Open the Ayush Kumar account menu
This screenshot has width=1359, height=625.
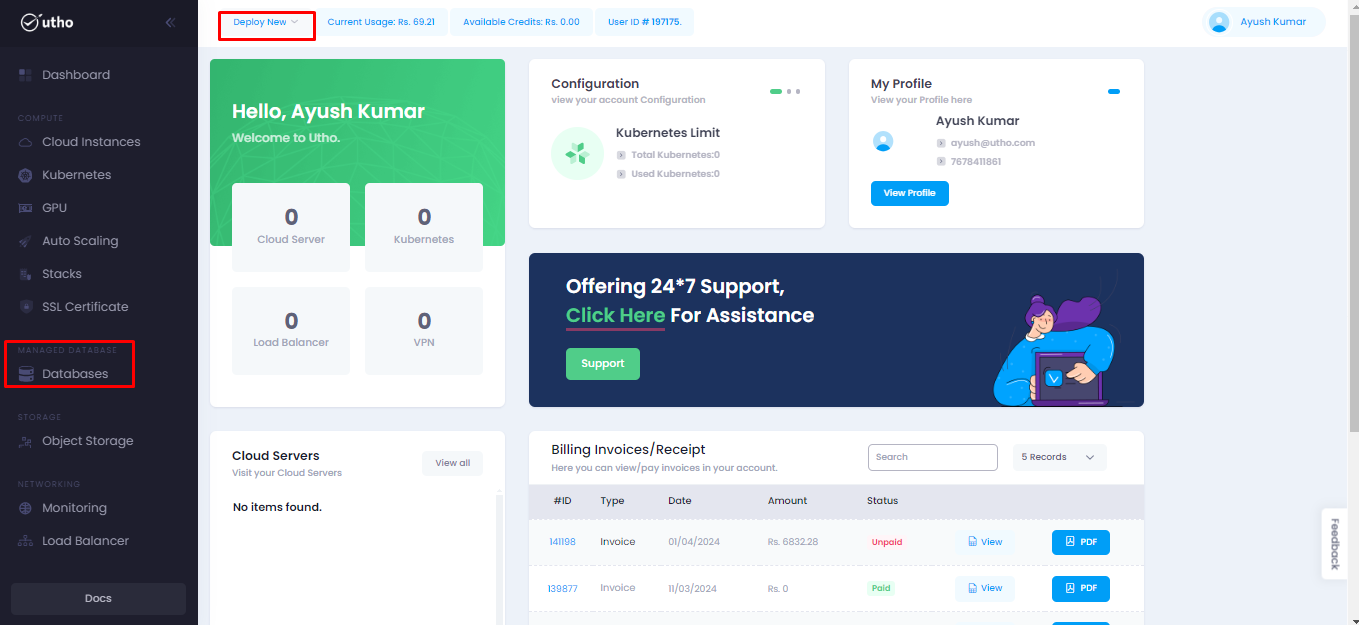click(x=1264, y=22)
